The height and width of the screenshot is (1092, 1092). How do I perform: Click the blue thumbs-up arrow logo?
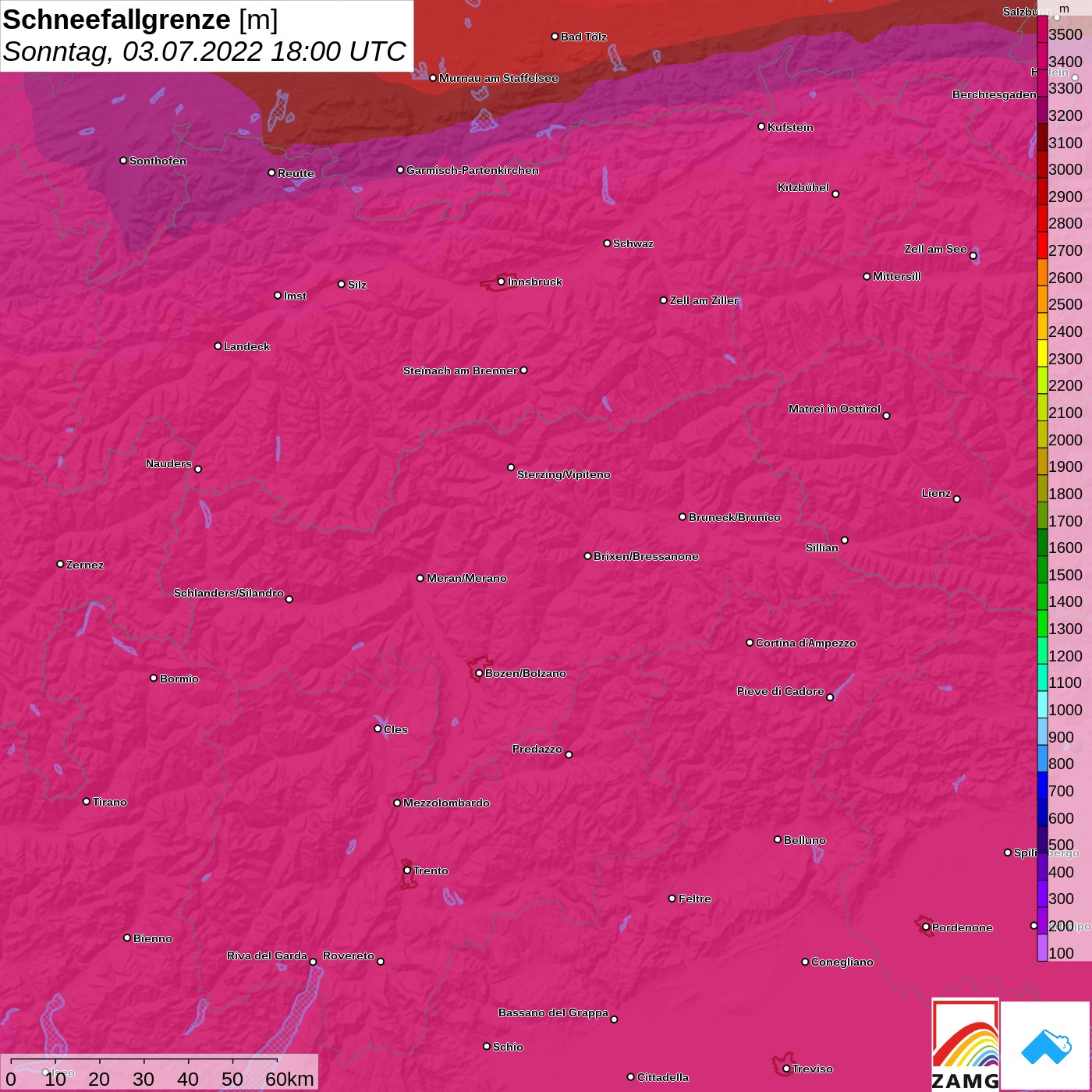1045,1046
